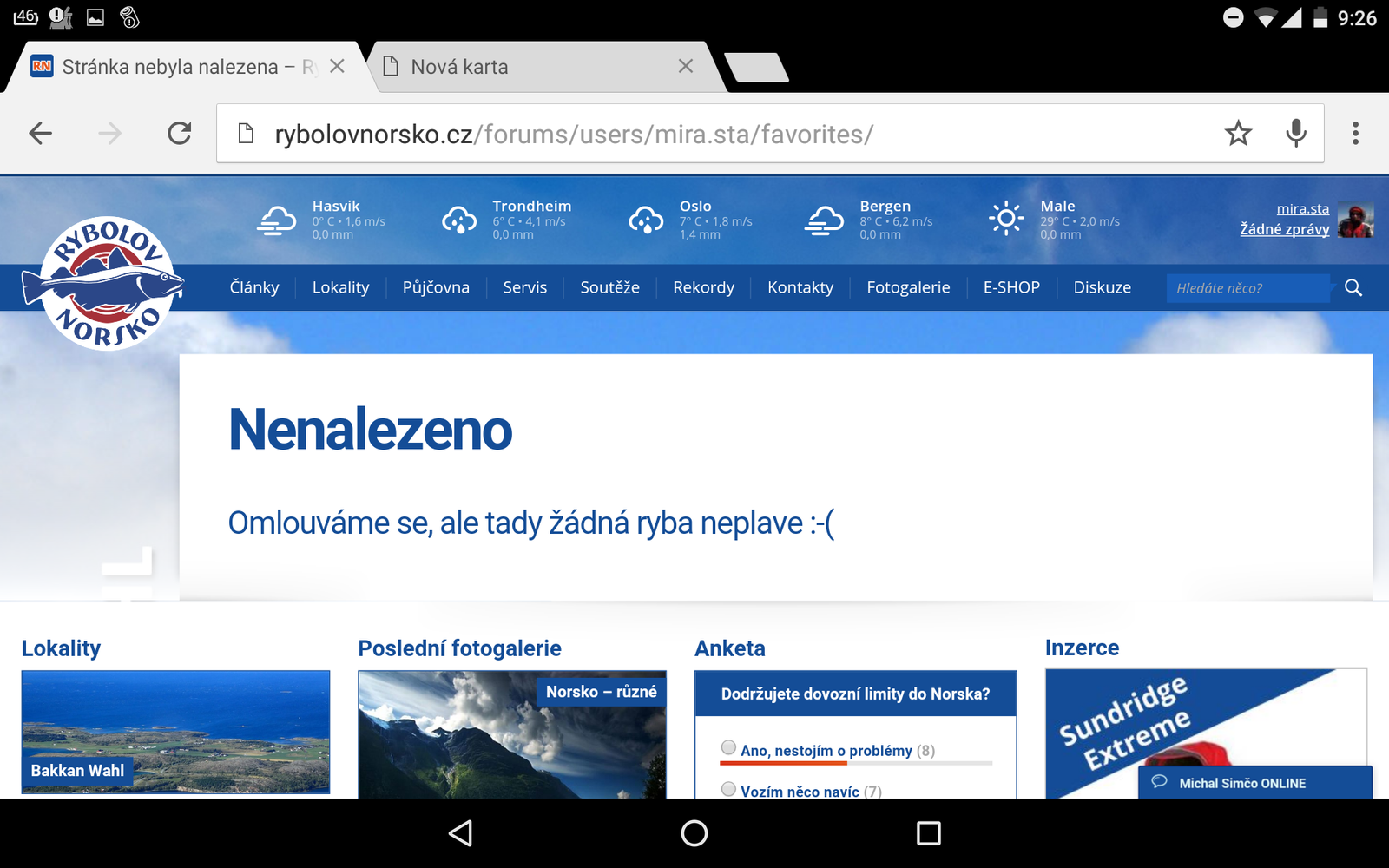
Task: Open mira.sta user avatar
Action: [x=1355, y=220]
